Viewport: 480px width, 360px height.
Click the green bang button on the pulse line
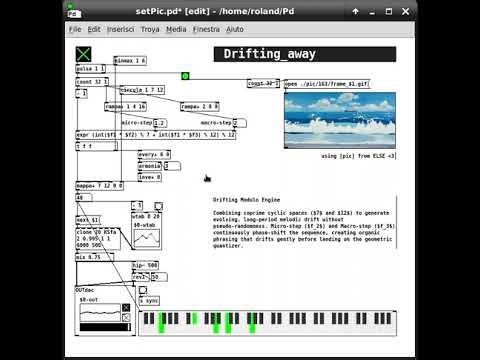click(x=185, y=76)
